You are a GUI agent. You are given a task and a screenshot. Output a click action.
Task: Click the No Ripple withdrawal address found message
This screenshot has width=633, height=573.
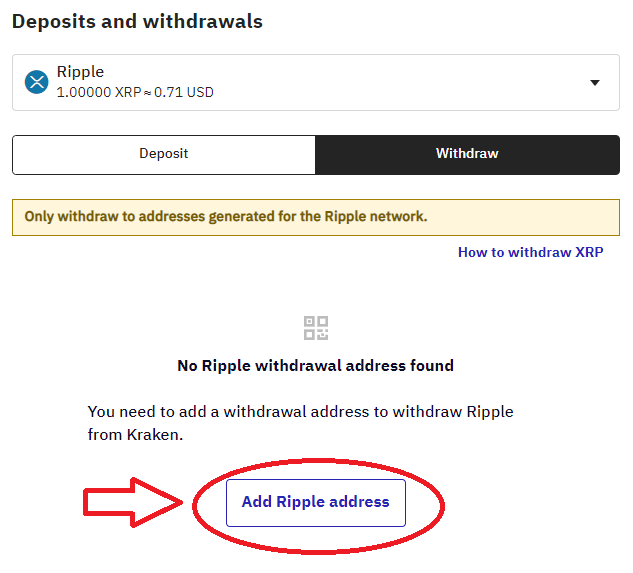point(315,366)
